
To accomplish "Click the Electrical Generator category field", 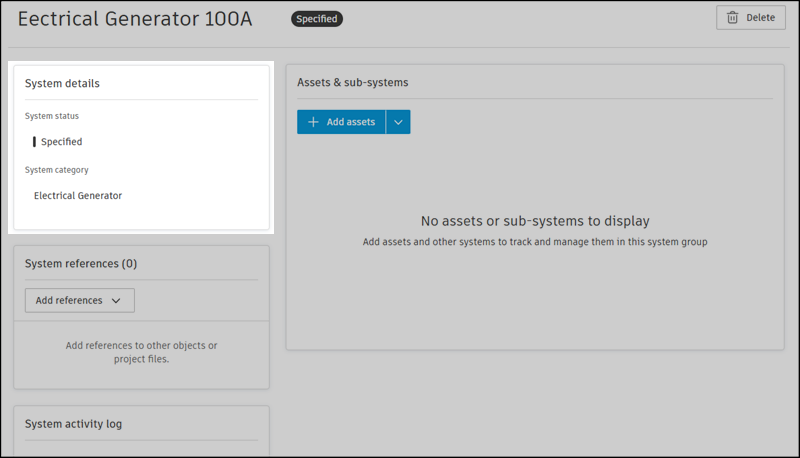I will (78, 195).
